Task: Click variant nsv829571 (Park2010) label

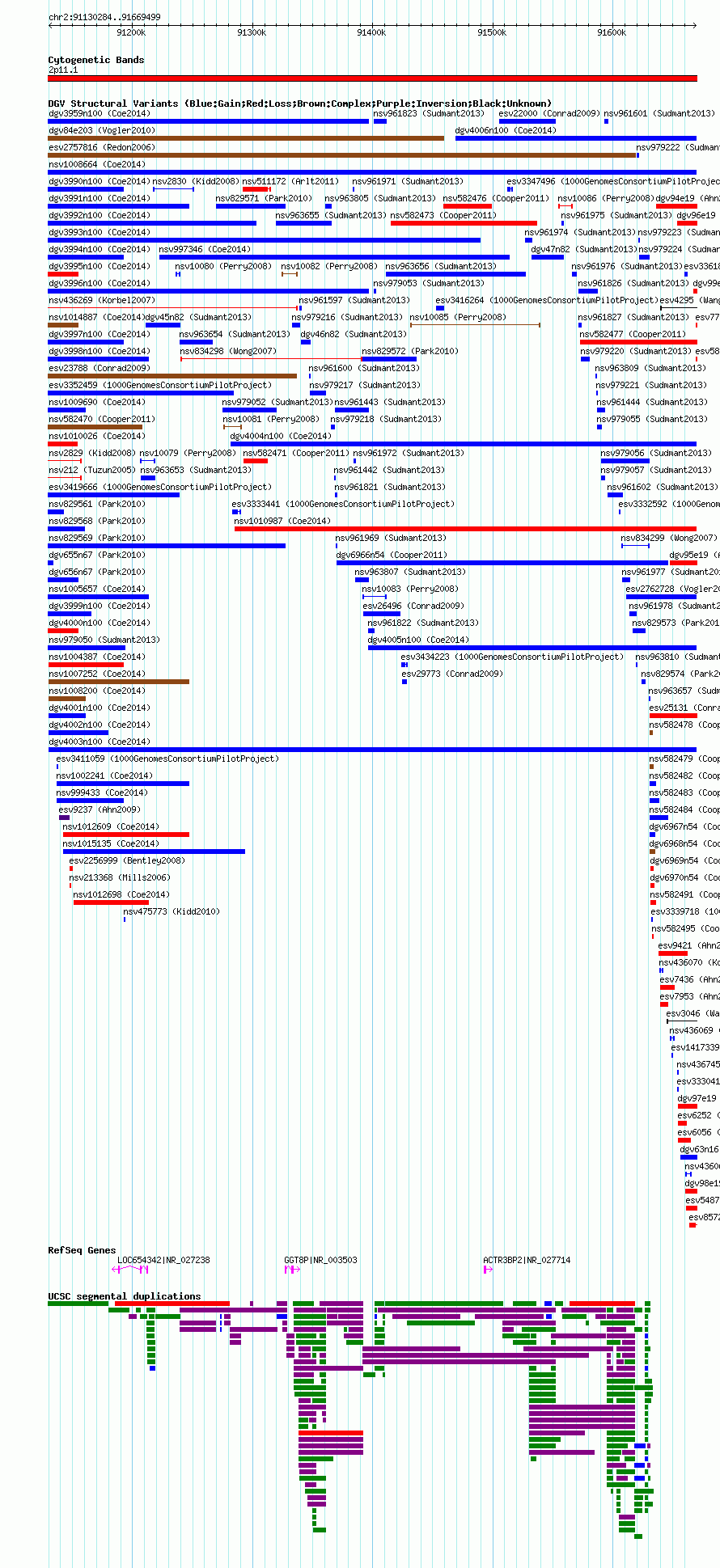Action: tap(264, 198)
